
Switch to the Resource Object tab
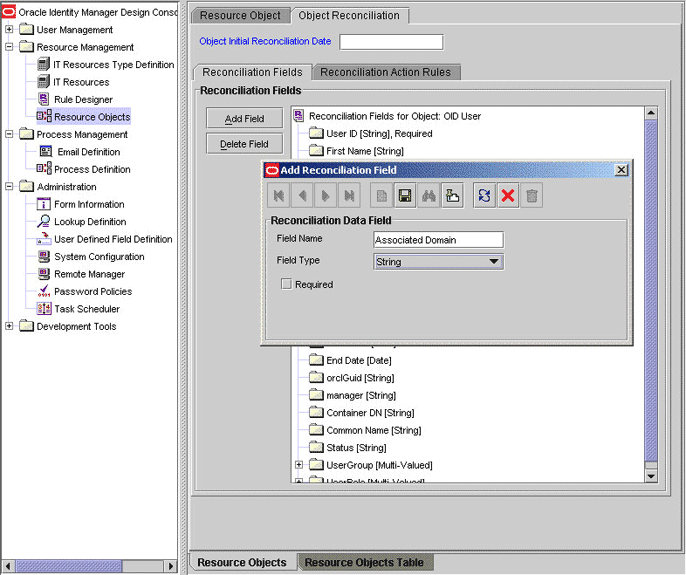click(240, 15)
